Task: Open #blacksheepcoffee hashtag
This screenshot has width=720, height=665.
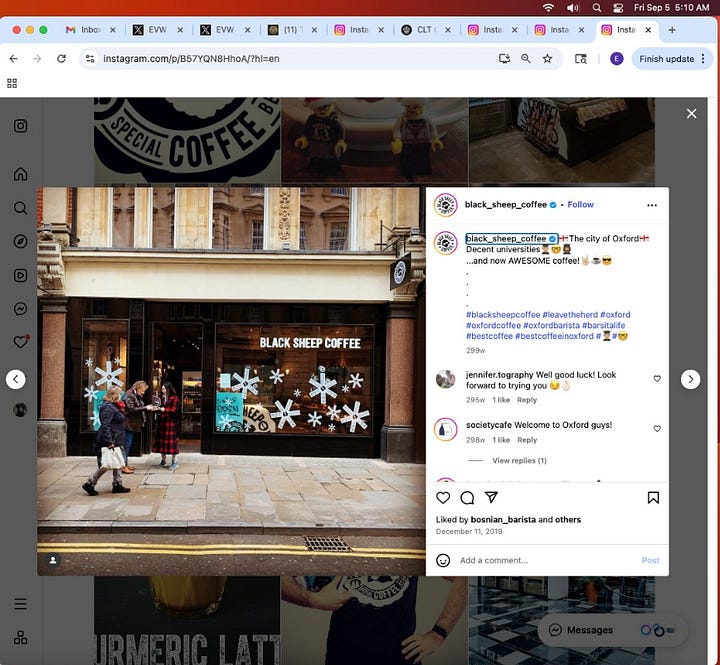Action: coord(503,315)
